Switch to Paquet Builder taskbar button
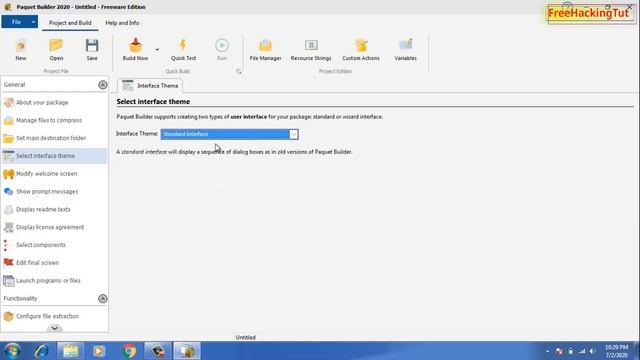 pyautogui.click(x=187, y=351)
